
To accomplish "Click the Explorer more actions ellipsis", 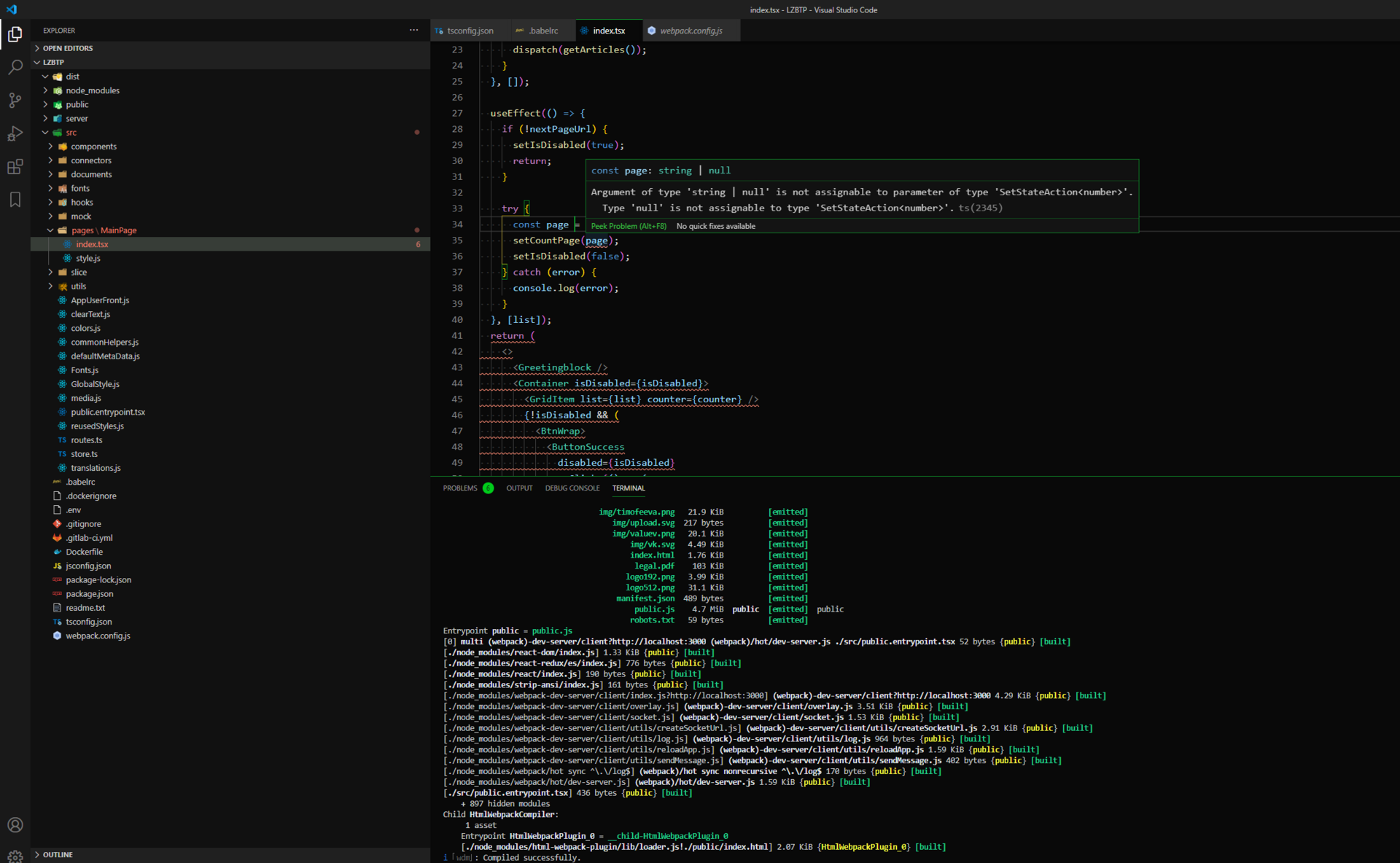I will 413,30.
